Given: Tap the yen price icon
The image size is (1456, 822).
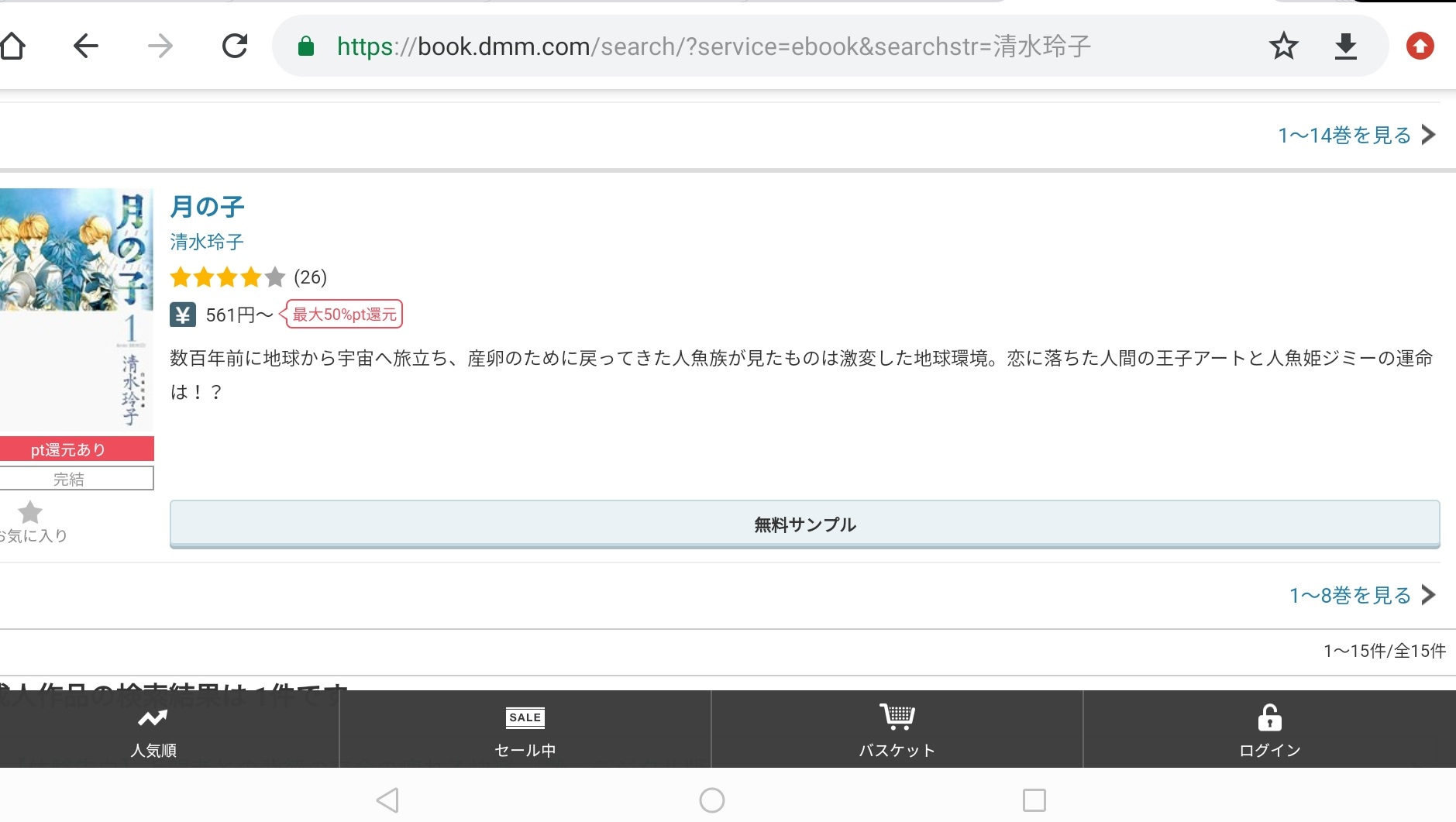Looking at the screenshot, I should point(183,315).
